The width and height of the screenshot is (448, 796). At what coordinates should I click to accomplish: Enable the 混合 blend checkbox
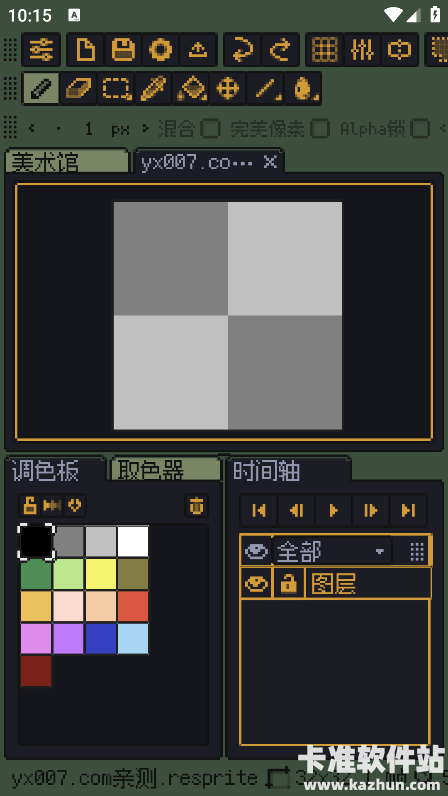click(210, 129)
